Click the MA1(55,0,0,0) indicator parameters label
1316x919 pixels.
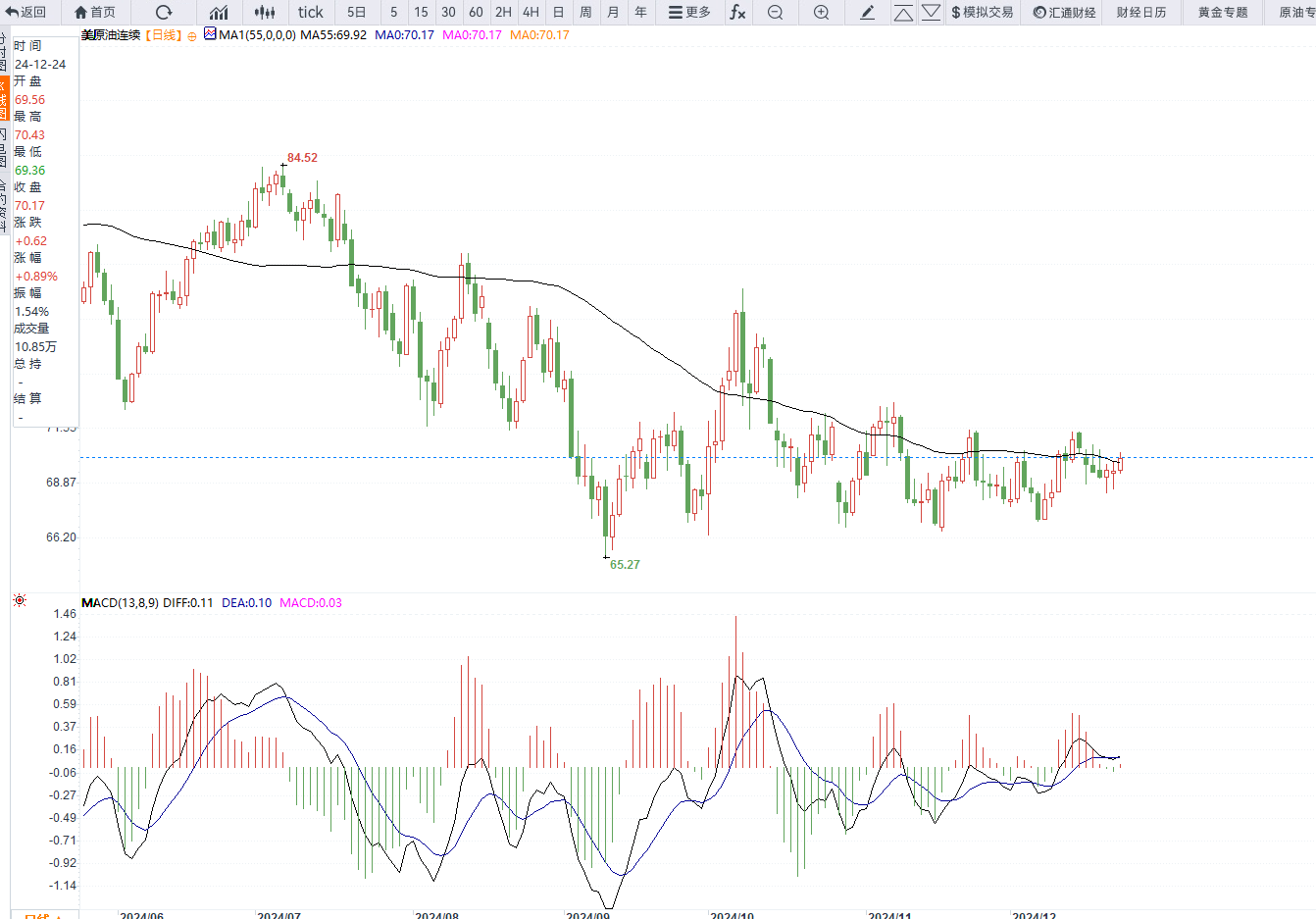[257, 35]
